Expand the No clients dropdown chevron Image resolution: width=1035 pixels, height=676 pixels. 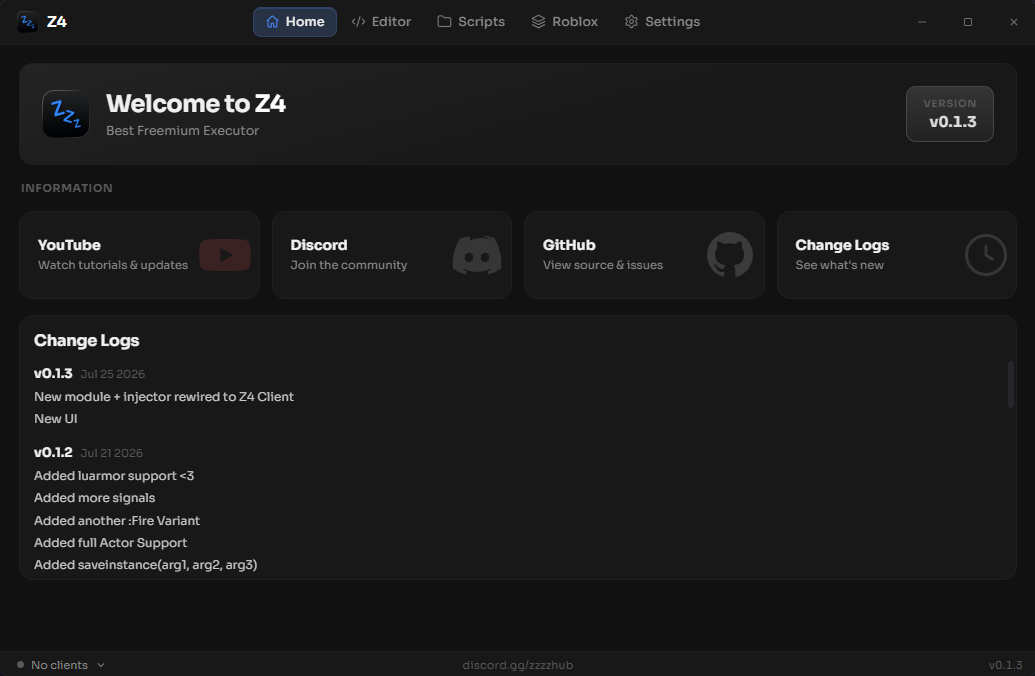[x=101, y=665]
